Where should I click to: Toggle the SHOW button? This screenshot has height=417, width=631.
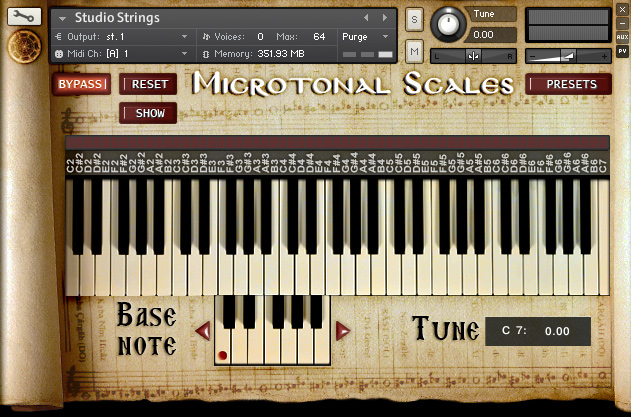pos(148,113)
